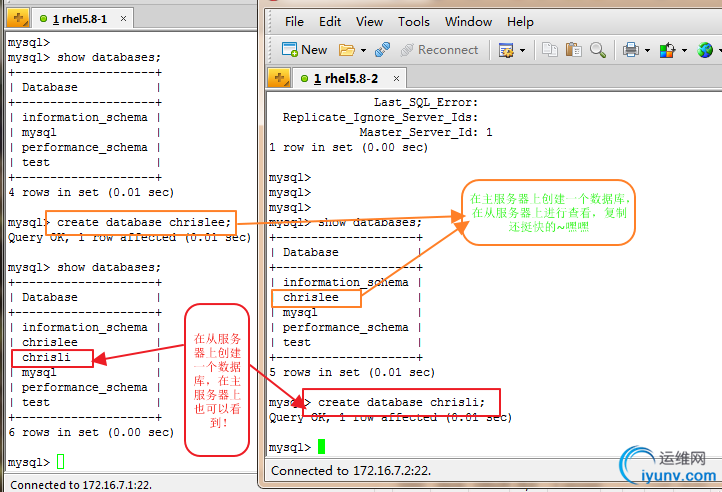The image size is (722, 492).
Task: Click the Open folder icon in toolbar
Action: tap(346, 50)
